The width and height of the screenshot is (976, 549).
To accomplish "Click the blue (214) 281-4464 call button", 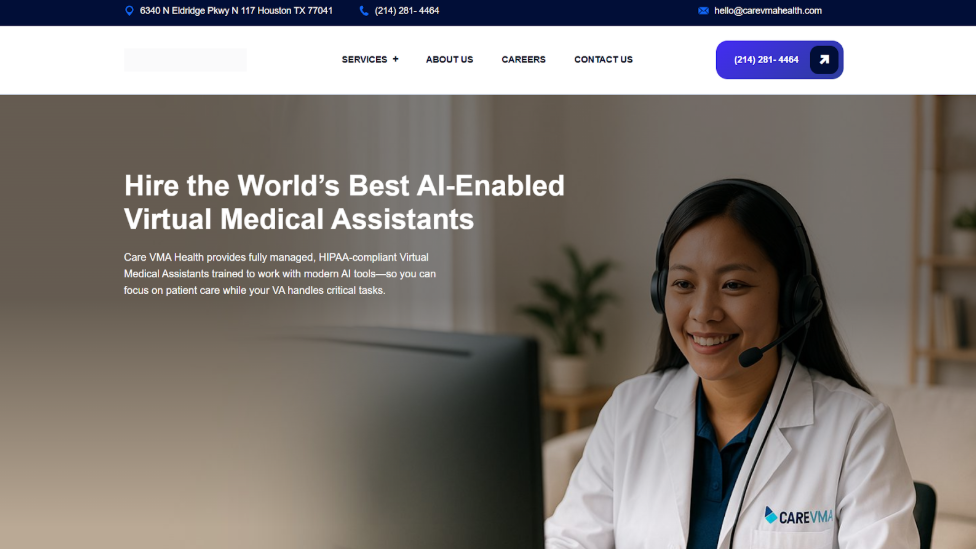I will 779,60.
